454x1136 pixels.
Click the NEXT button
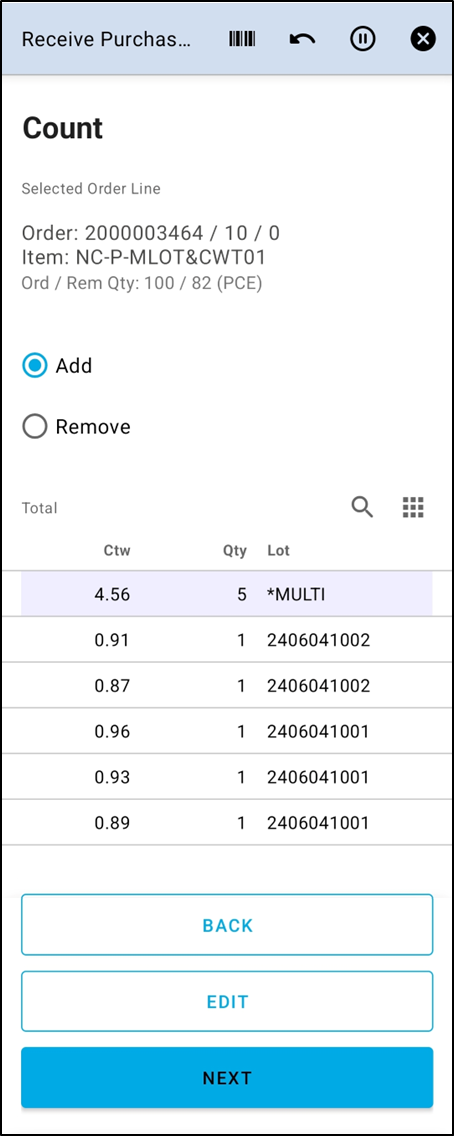tap(227, 1077)
